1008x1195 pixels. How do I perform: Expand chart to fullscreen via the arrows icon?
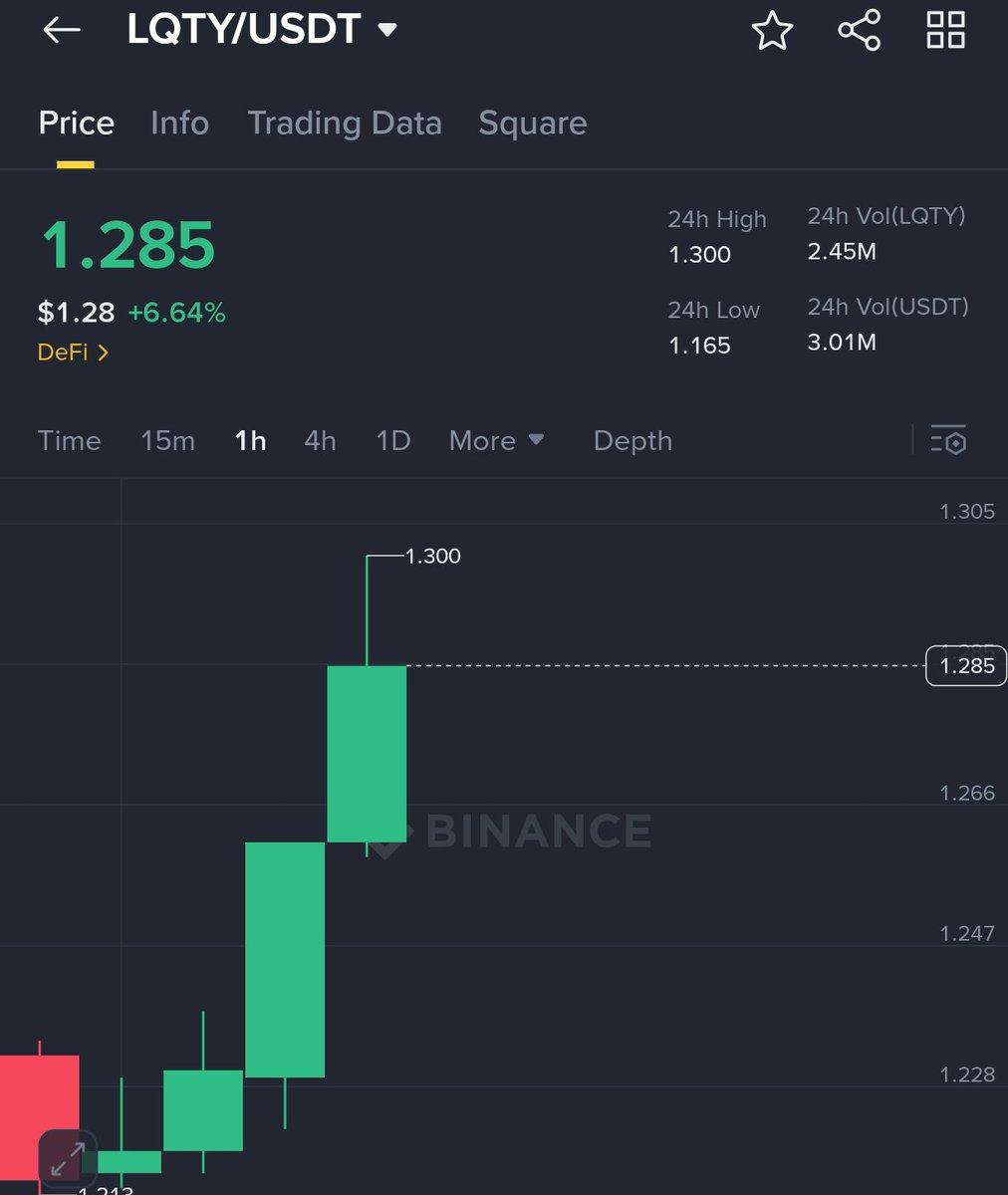68,1159
